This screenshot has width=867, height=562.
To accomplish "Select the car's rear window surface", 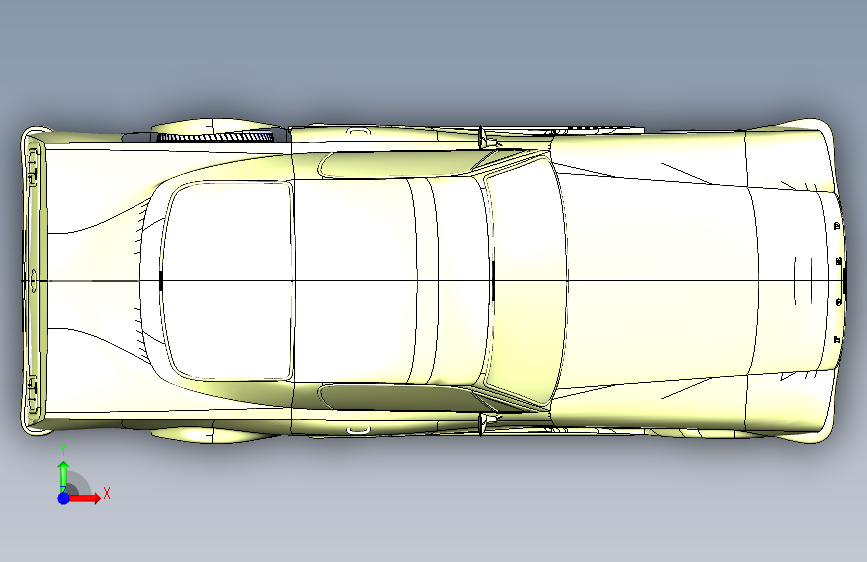I will click(227, 281).
